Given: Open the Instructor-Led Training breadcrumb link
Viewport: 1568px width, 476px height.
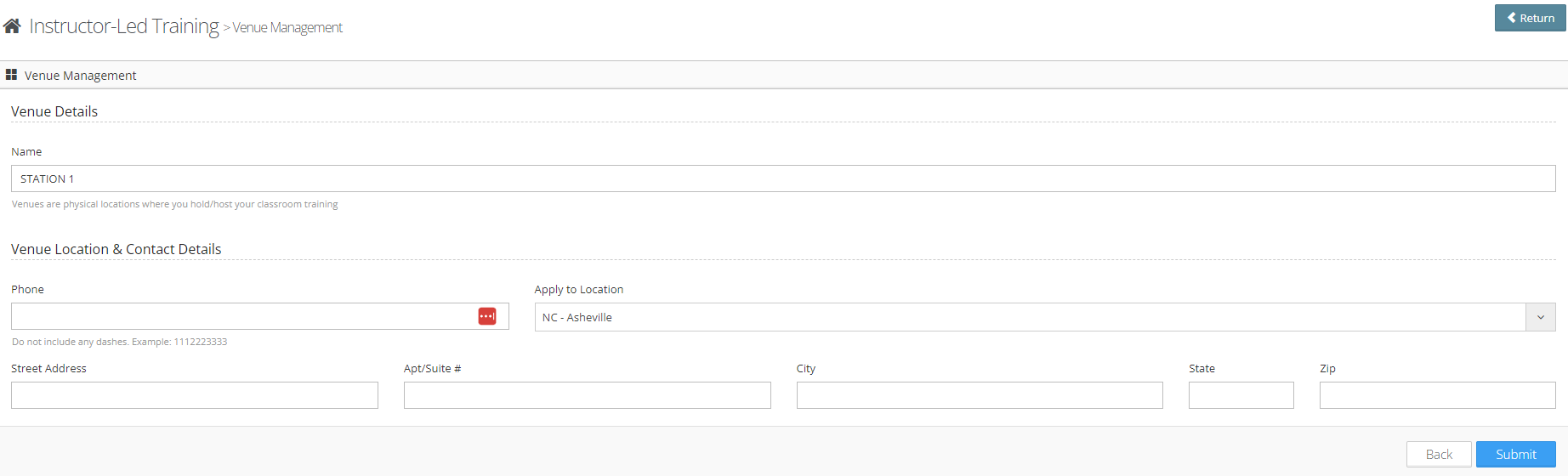Looking at the screenshot, I should tap(124, 26).
